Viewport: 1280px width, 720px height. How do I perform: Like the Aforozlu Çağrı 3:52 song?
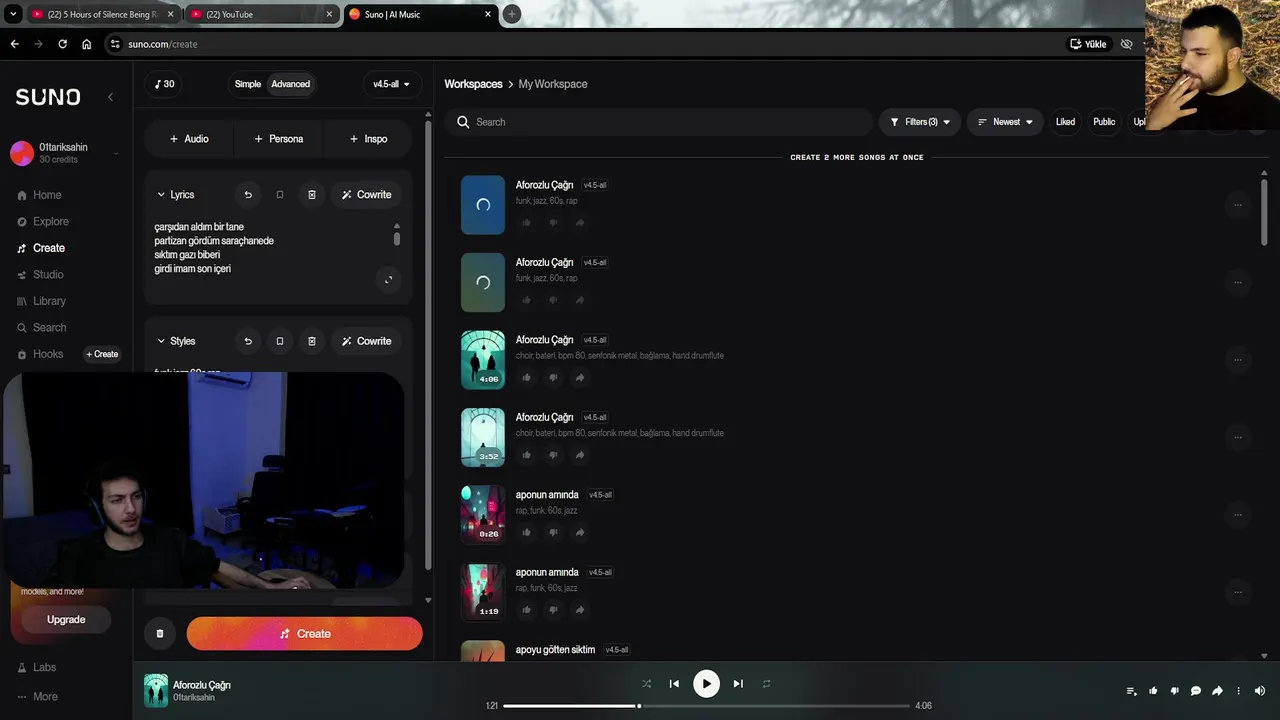tap(526, 455)
